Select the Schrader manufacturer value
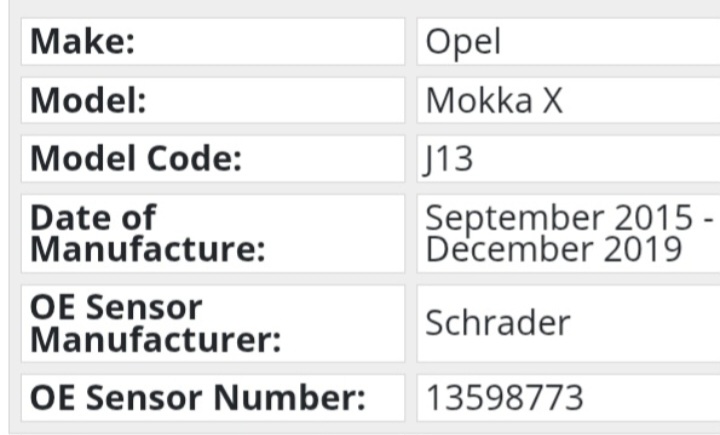 [x=498, y=323]
